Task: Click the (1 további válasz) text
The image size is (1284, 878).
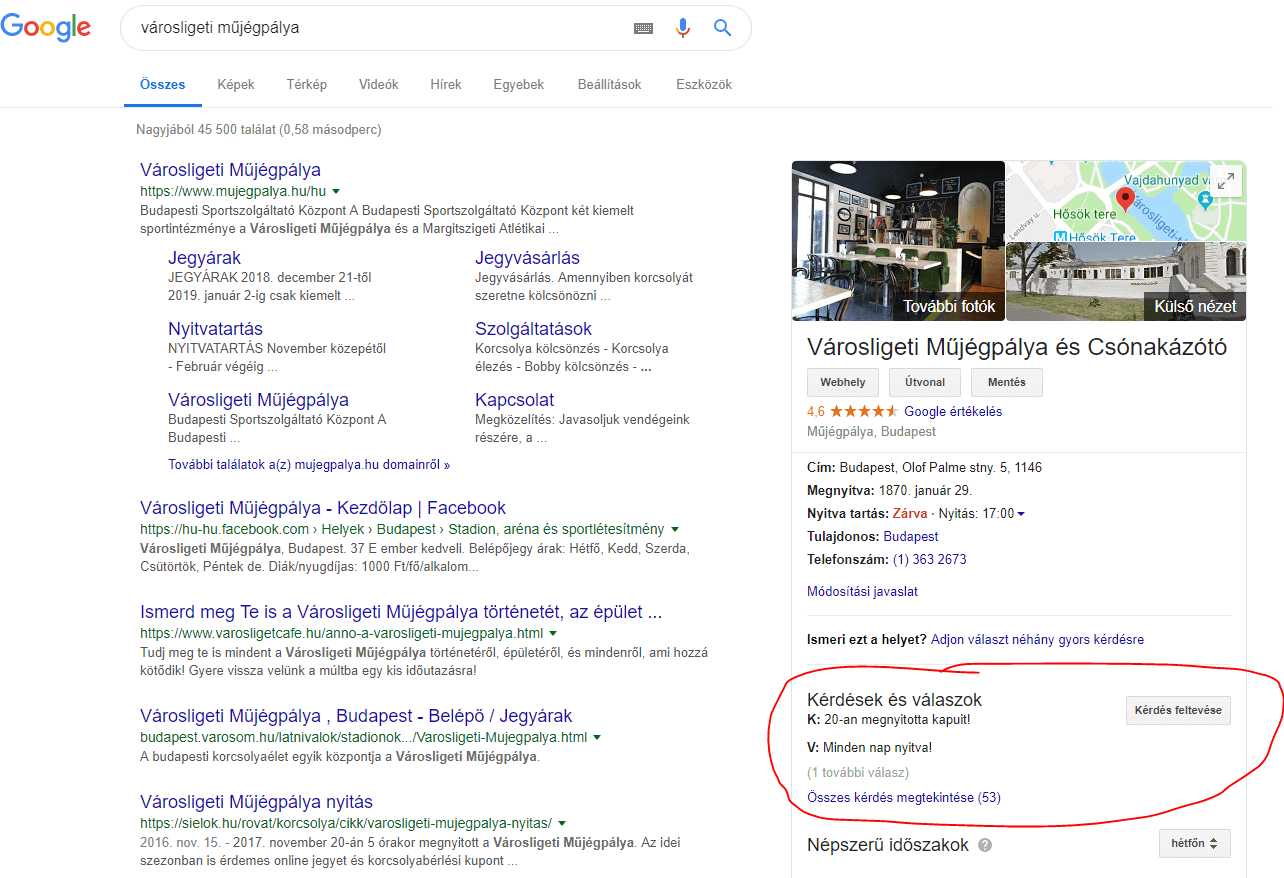Action: point(858,772)
